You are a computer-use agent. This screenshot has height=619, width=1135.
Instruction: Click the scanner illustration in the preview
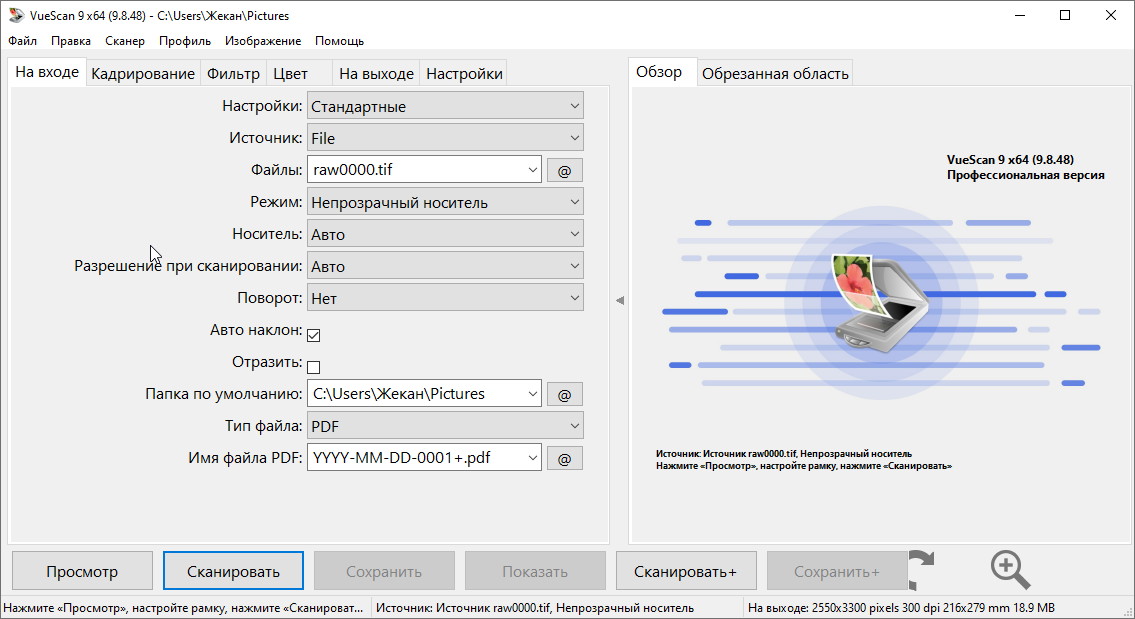[882, 299]
